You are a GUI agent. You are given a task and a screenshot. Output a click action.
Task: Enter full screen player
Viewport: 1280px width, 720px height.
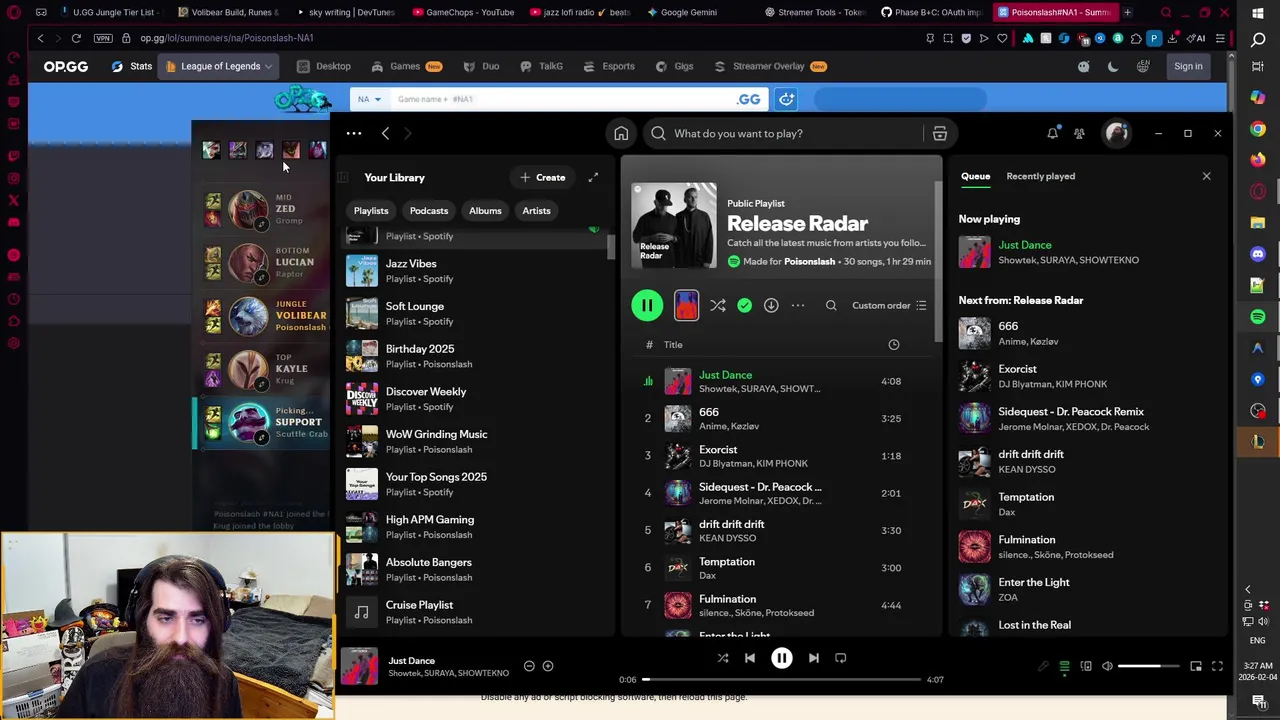click(x=1217, y=667)
